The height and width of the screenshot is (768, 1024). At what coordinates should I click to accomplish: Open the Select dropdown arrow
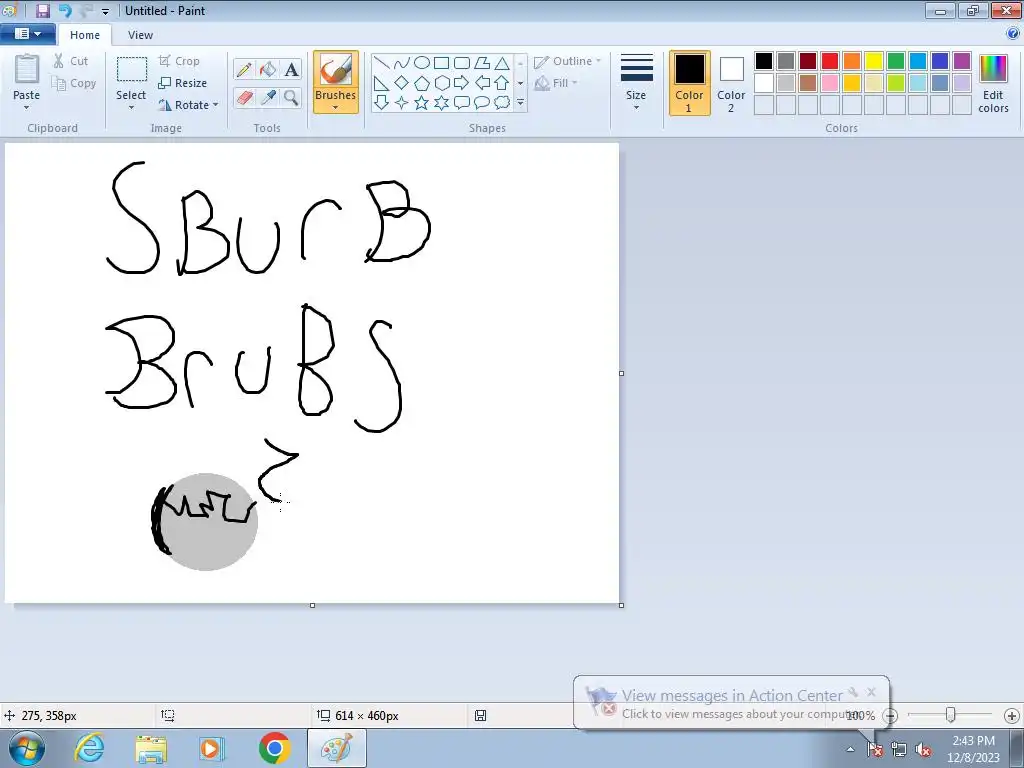[x=131, y=108]
